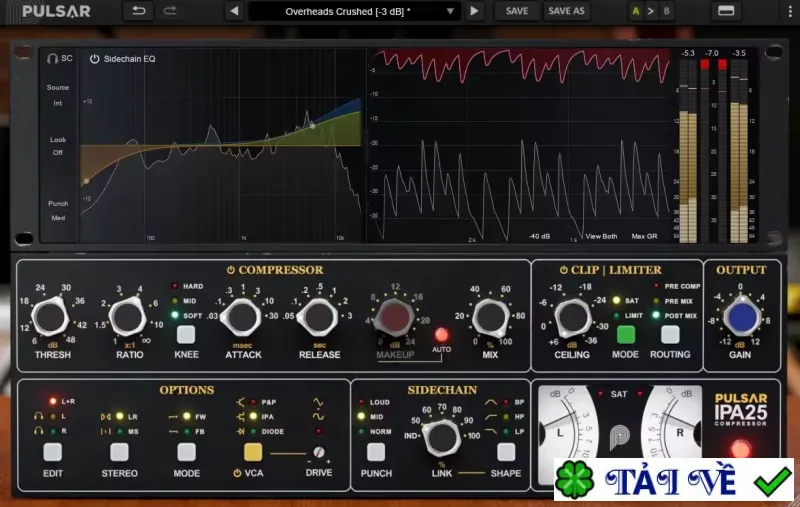
Task: Click the blue output GAIN knob
Action: [742, 317]
